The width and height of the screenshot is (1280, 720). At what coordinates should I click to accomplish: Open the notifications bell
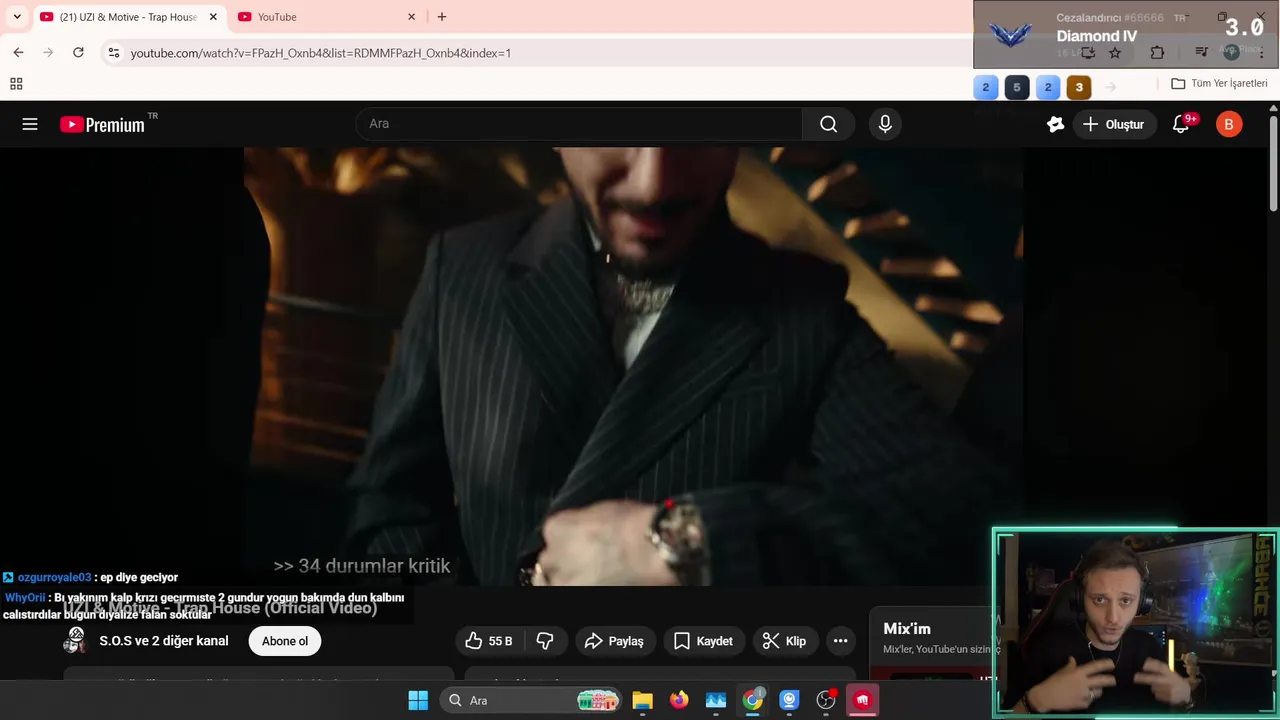click(1181, 124)
